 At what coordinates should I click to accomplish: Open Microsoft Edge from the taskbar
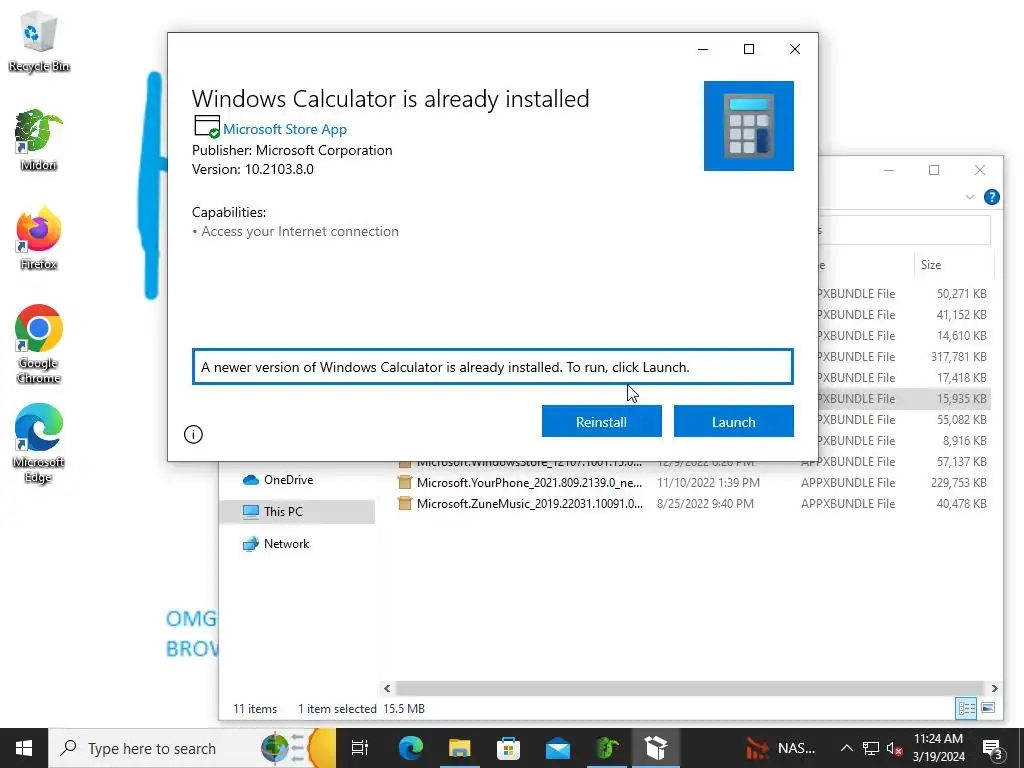(411, 748)
